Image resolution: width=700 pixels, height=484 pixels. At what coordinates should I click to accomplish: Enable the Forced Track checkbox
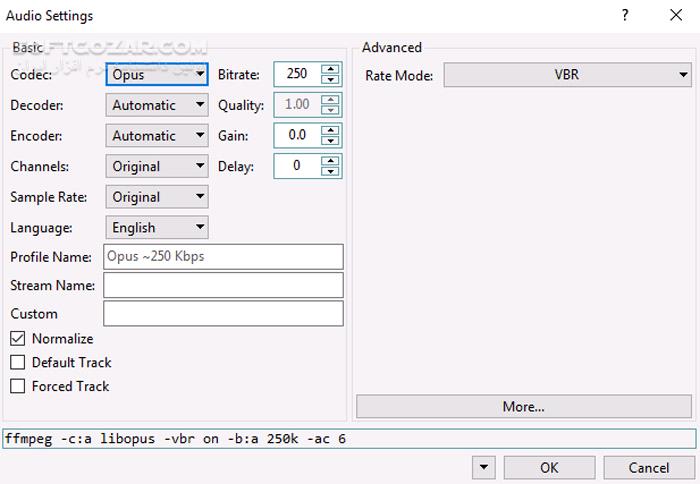point(18,386)
